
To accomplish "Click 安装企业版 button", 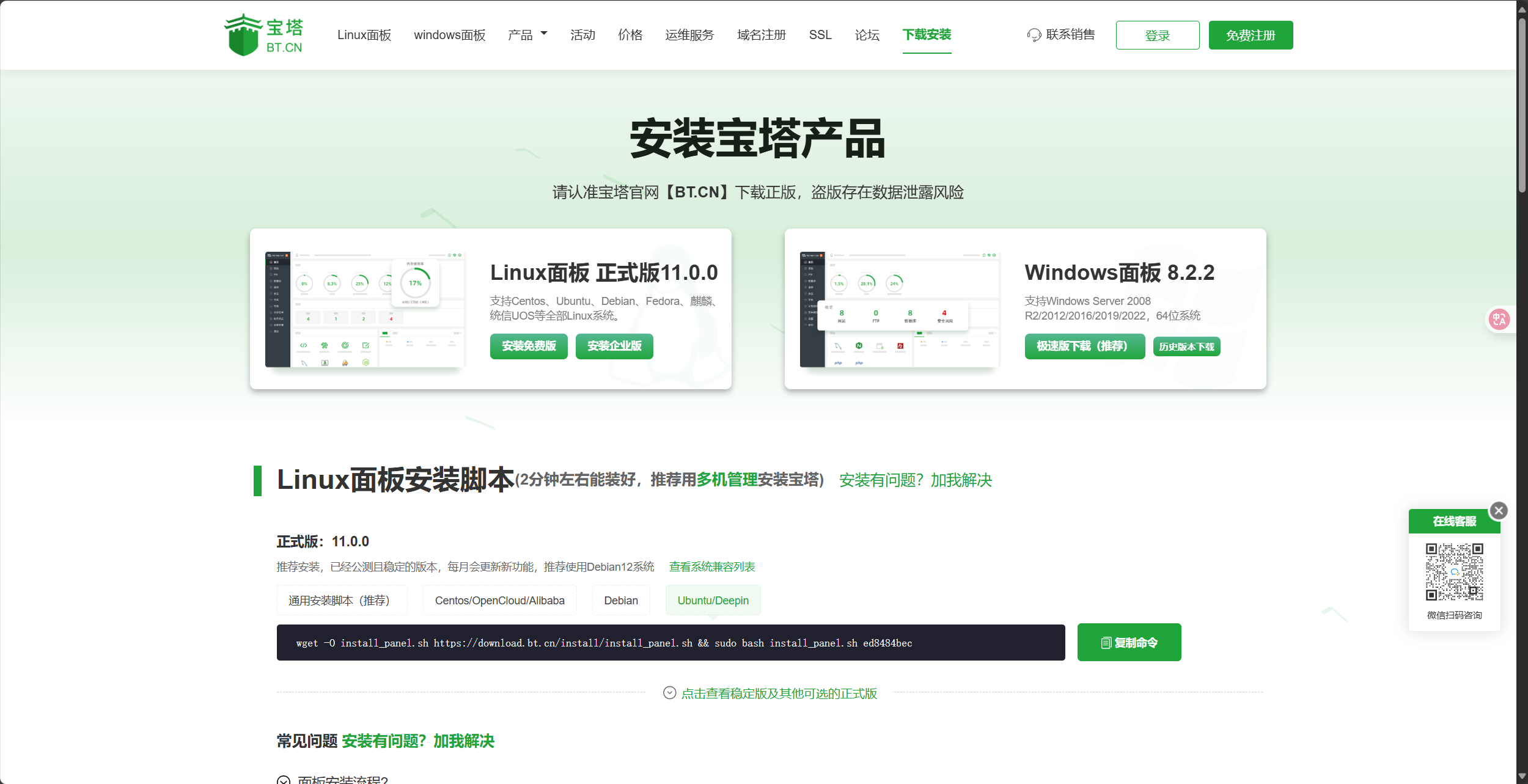I will click(614, 346).
